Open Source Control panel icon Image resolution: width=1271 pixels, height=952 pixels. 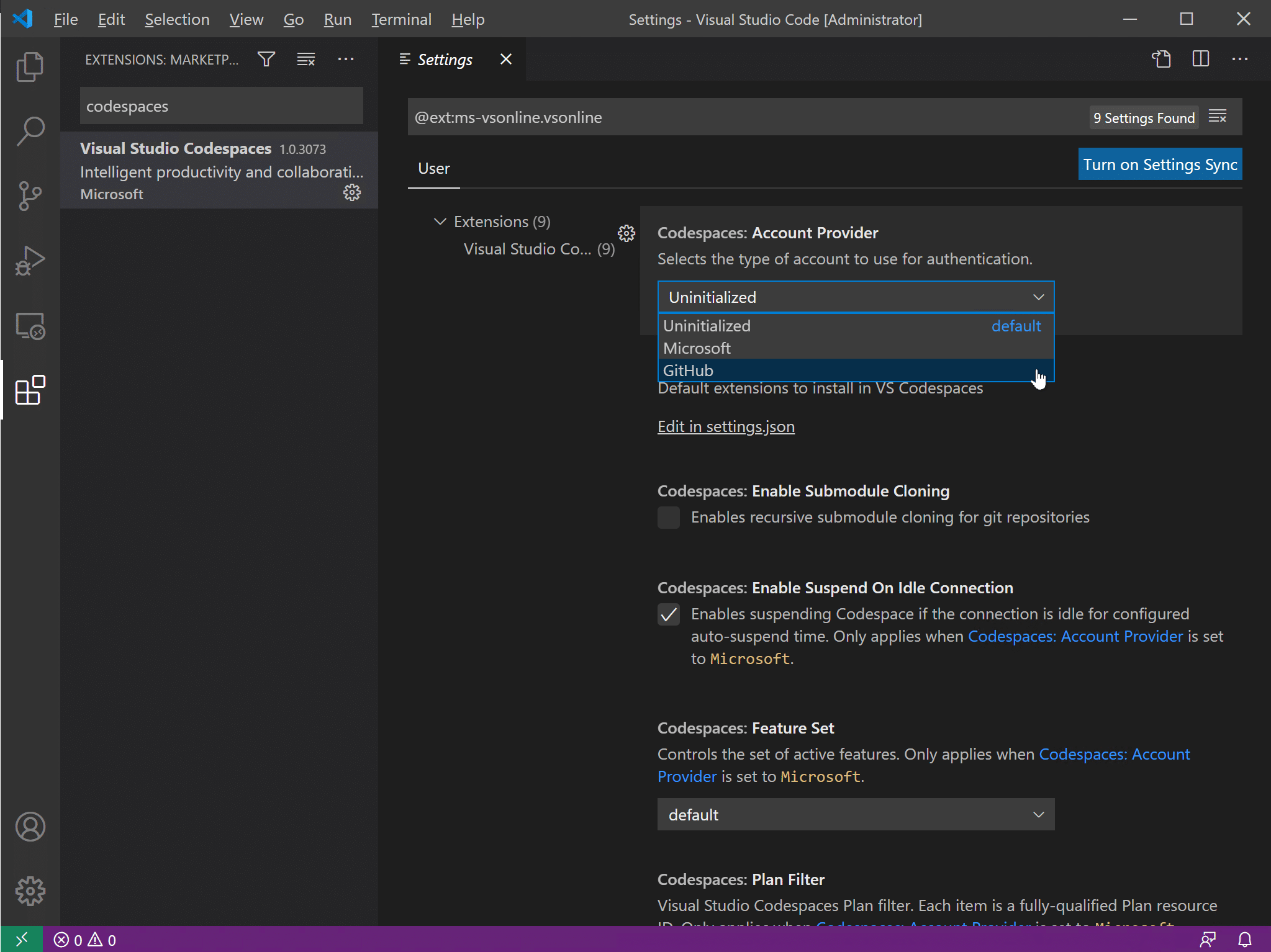tap(29, 196)
